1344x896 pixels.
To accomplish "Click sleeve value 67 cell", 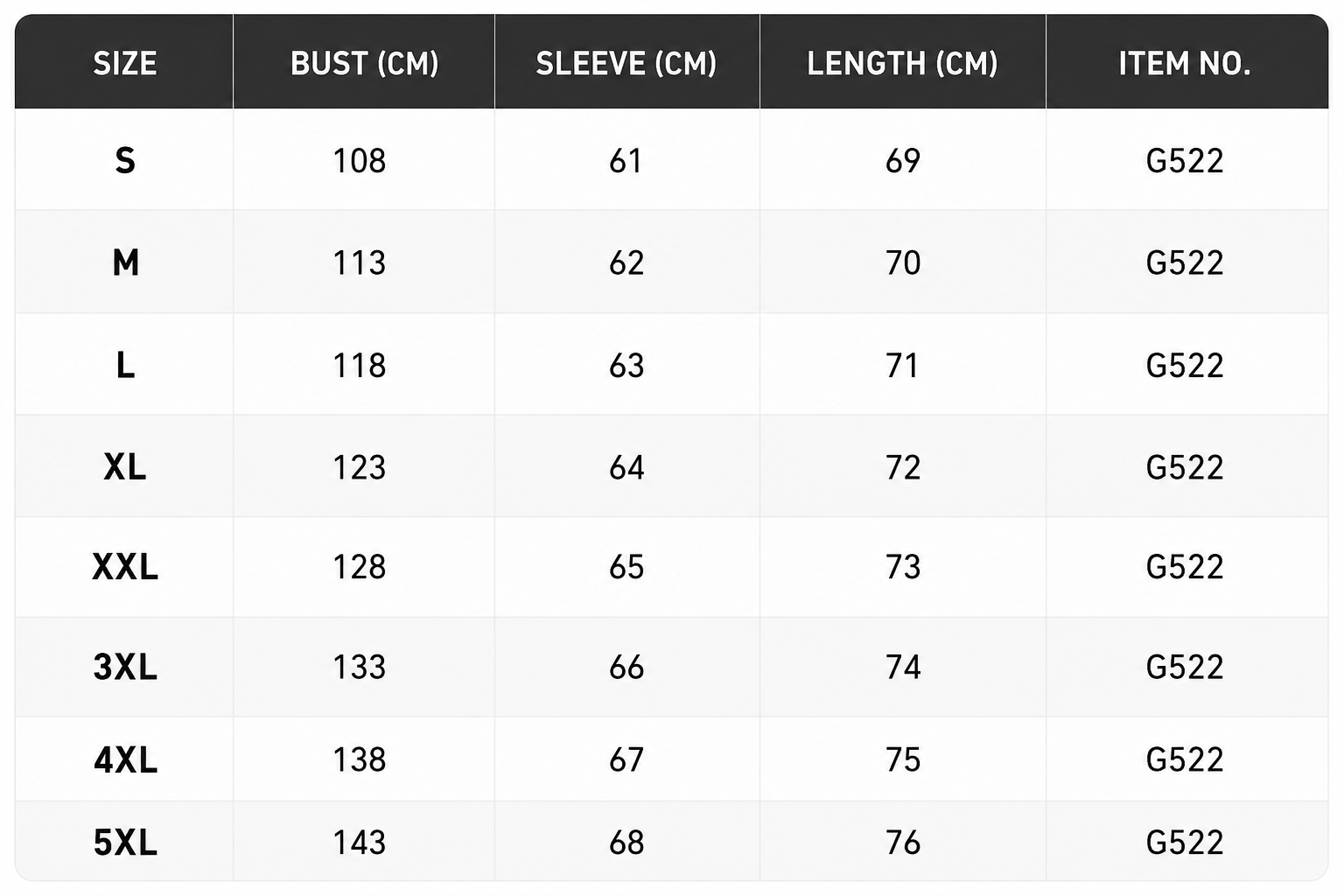I will 626,759.
